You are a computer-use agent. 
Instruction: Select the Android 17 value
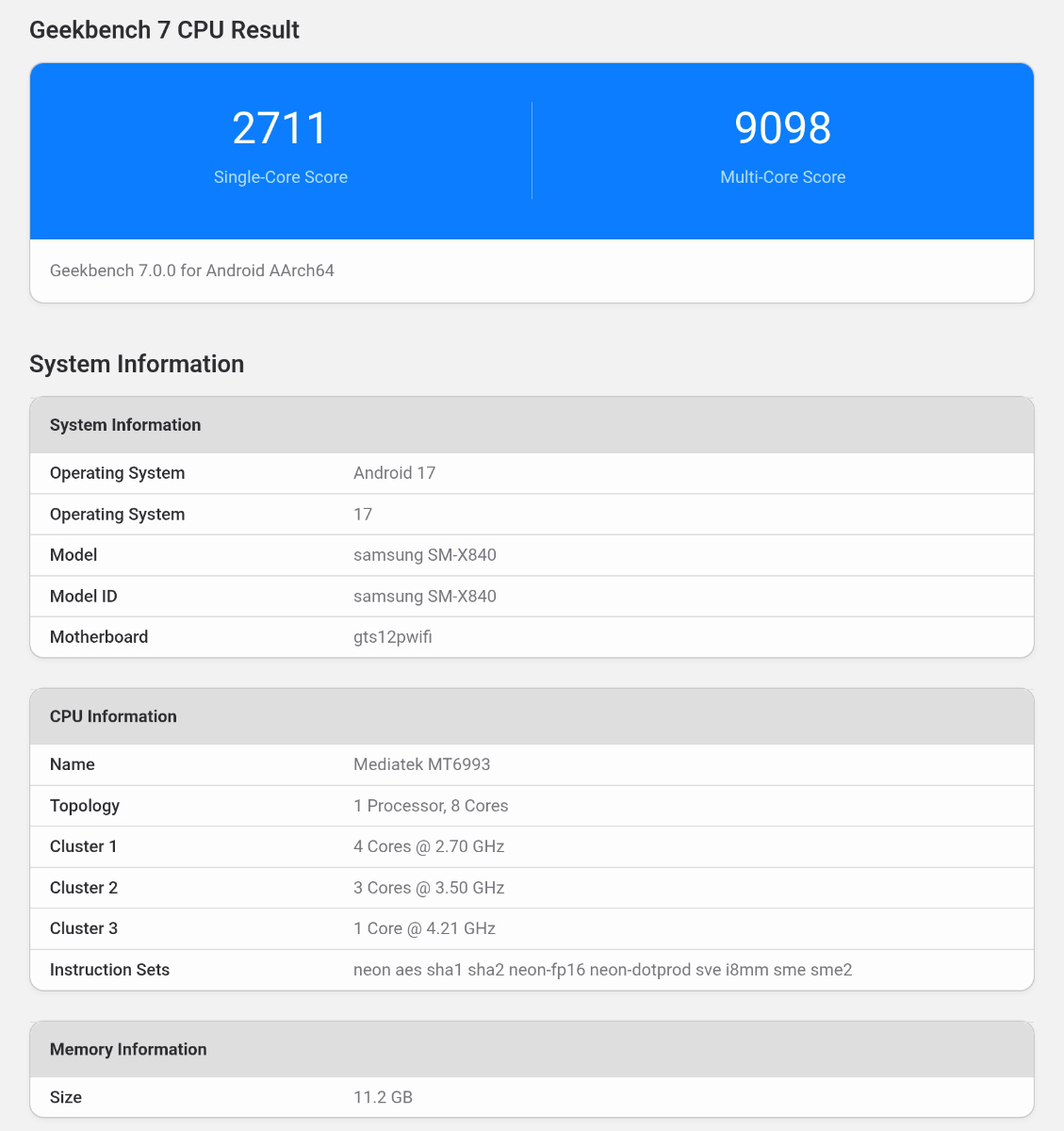(x=394, y=473)
